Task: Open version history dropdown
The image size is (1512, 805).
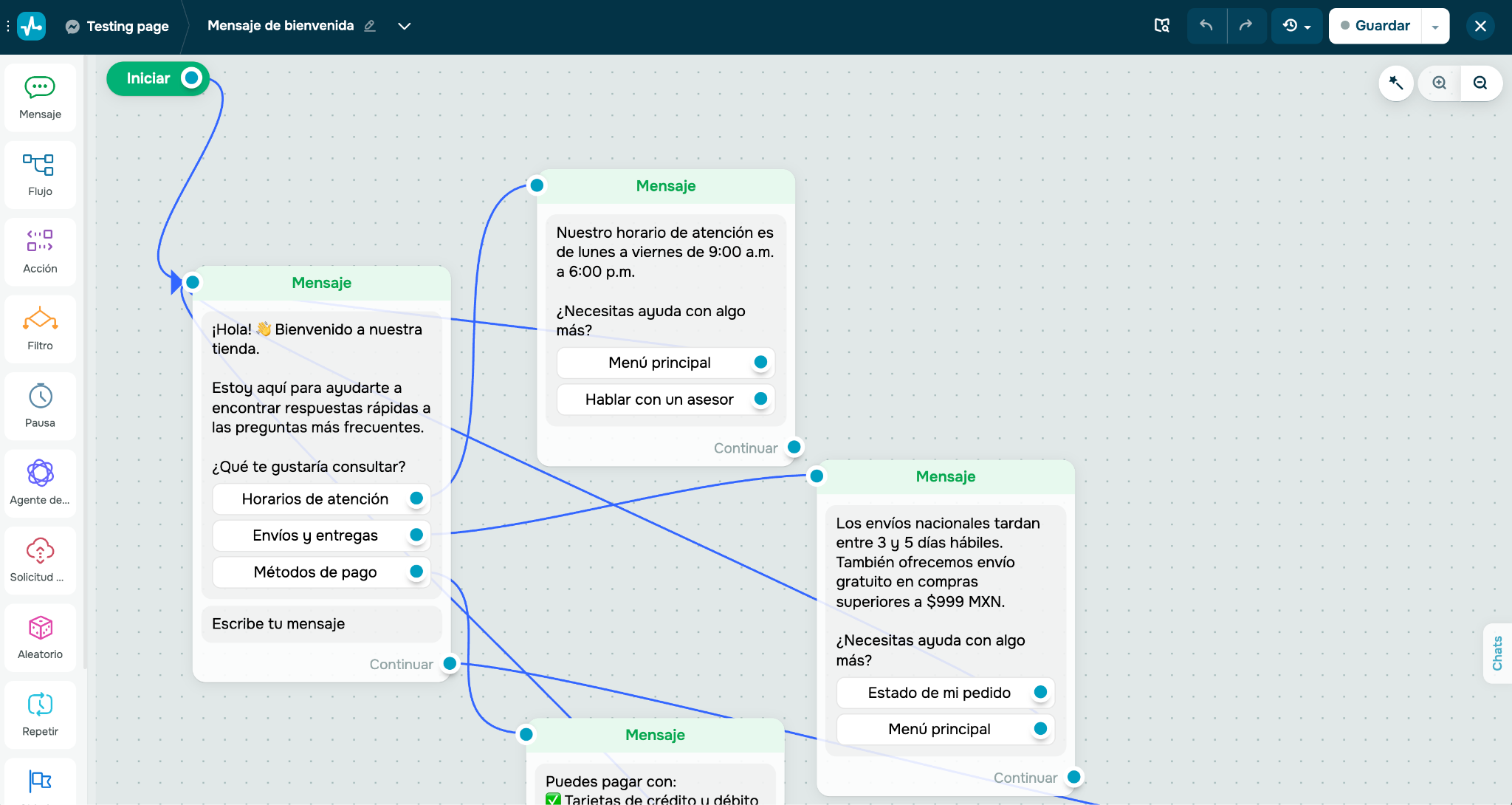Action: pos(1296,26)
